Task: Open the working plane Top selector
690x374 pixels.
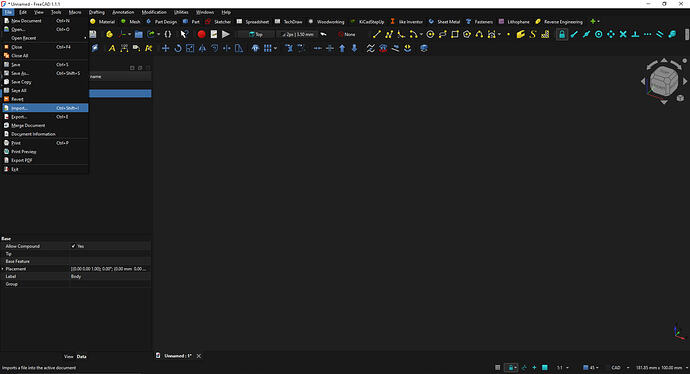Action: click(x=256, y=34)
